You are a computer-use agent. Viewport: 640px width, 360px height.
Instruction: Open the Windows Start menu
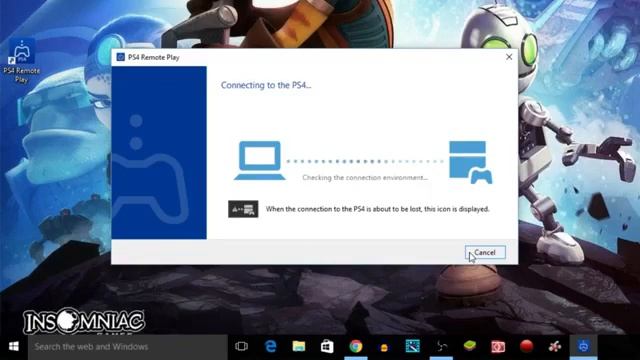[13, 347]
